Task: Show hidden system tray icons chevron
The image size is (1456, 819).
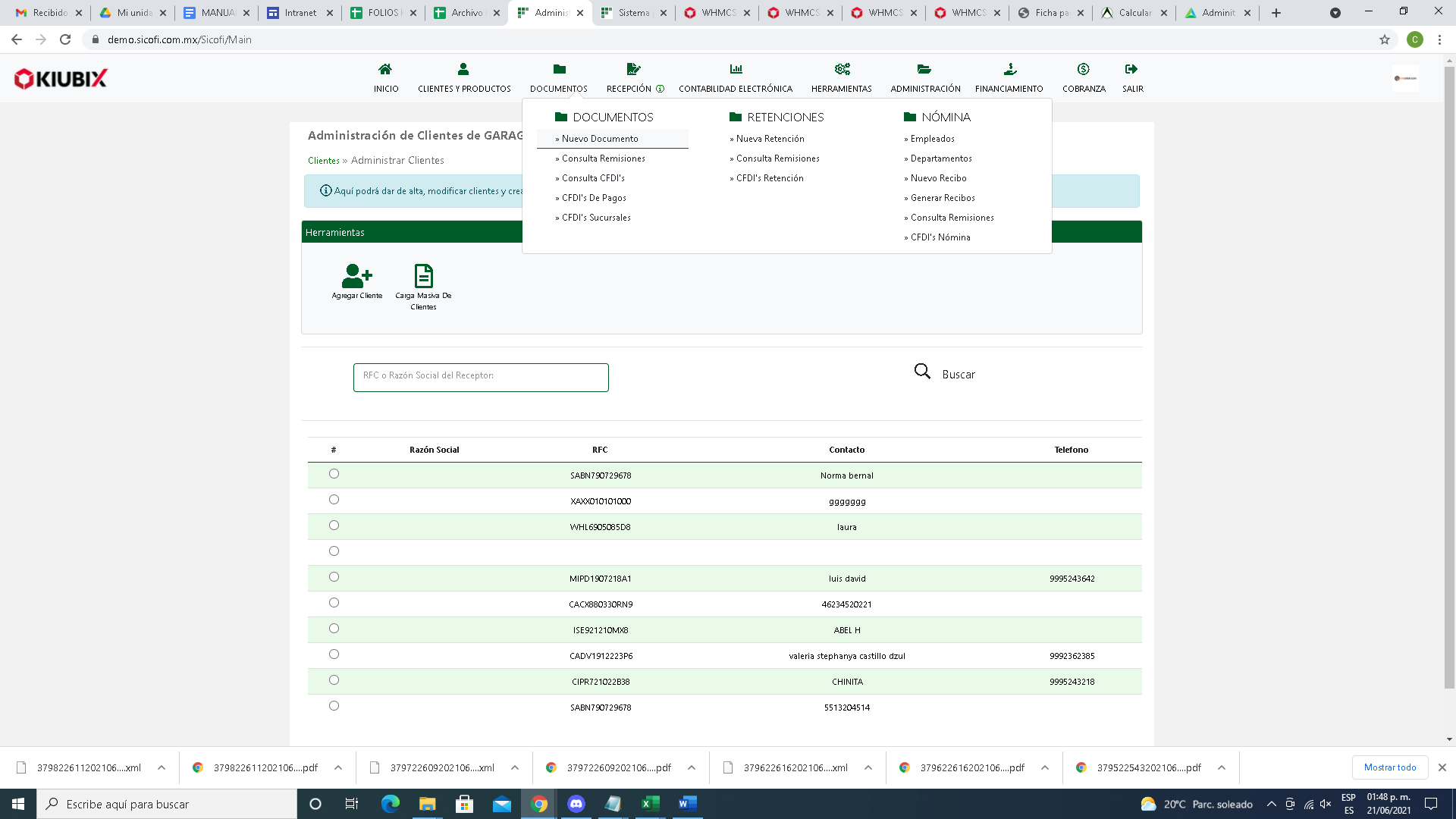Action: (x=1272, y=804)
